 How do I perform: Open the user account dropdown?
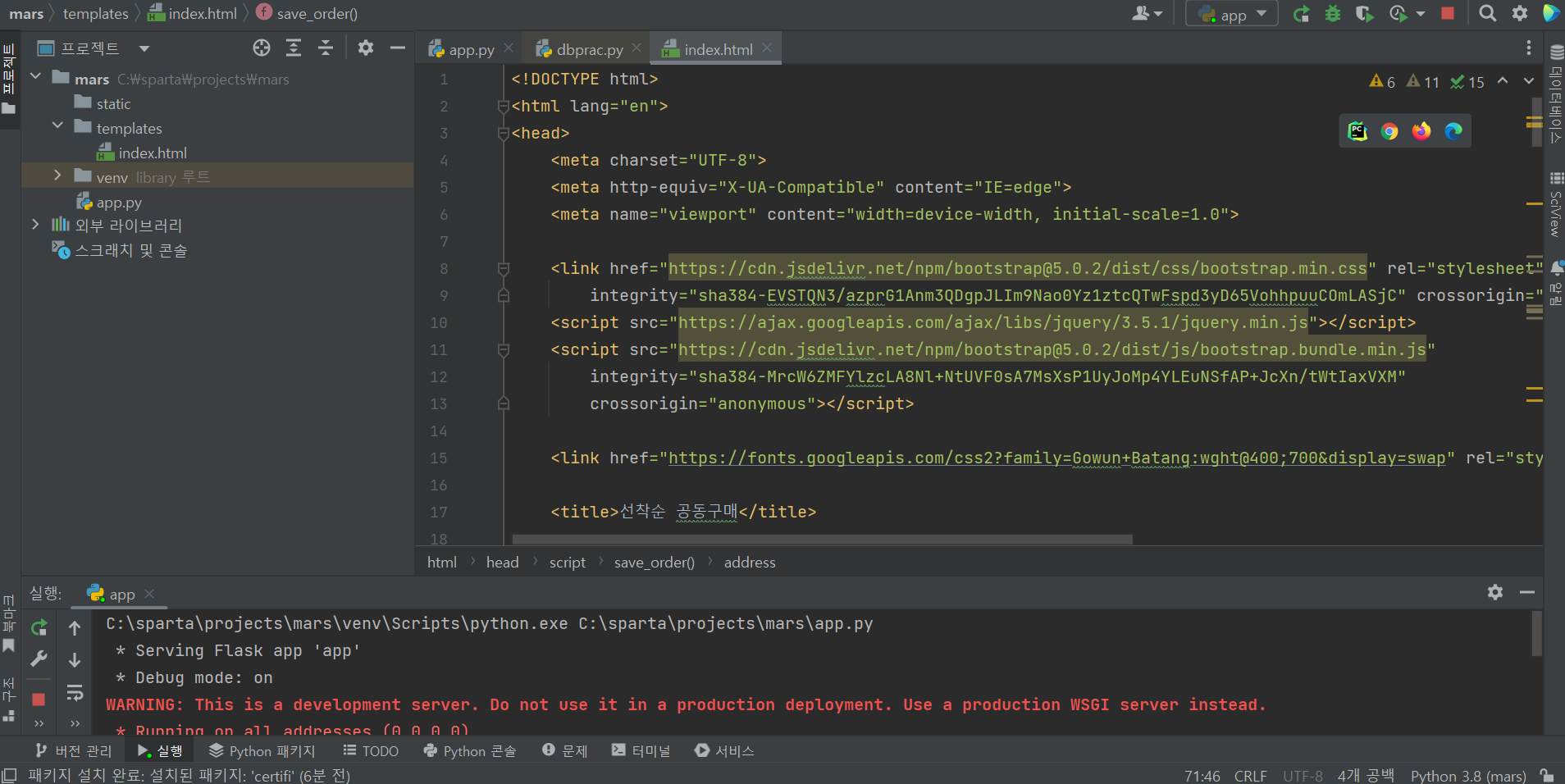[x=1148, y=14]
